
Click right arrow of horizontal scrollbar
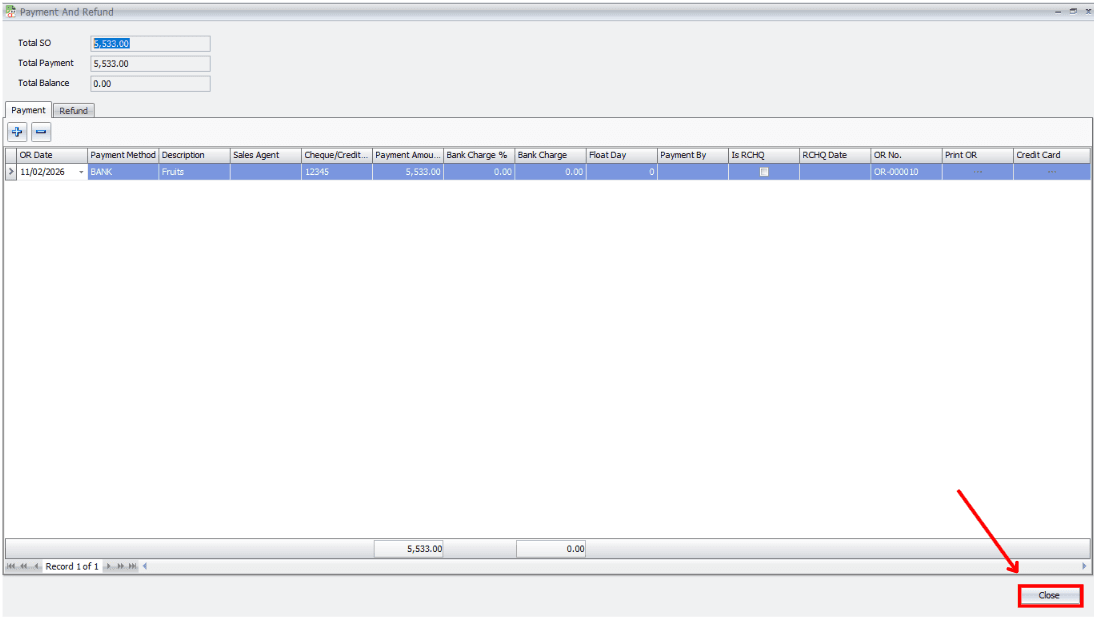1084,567
